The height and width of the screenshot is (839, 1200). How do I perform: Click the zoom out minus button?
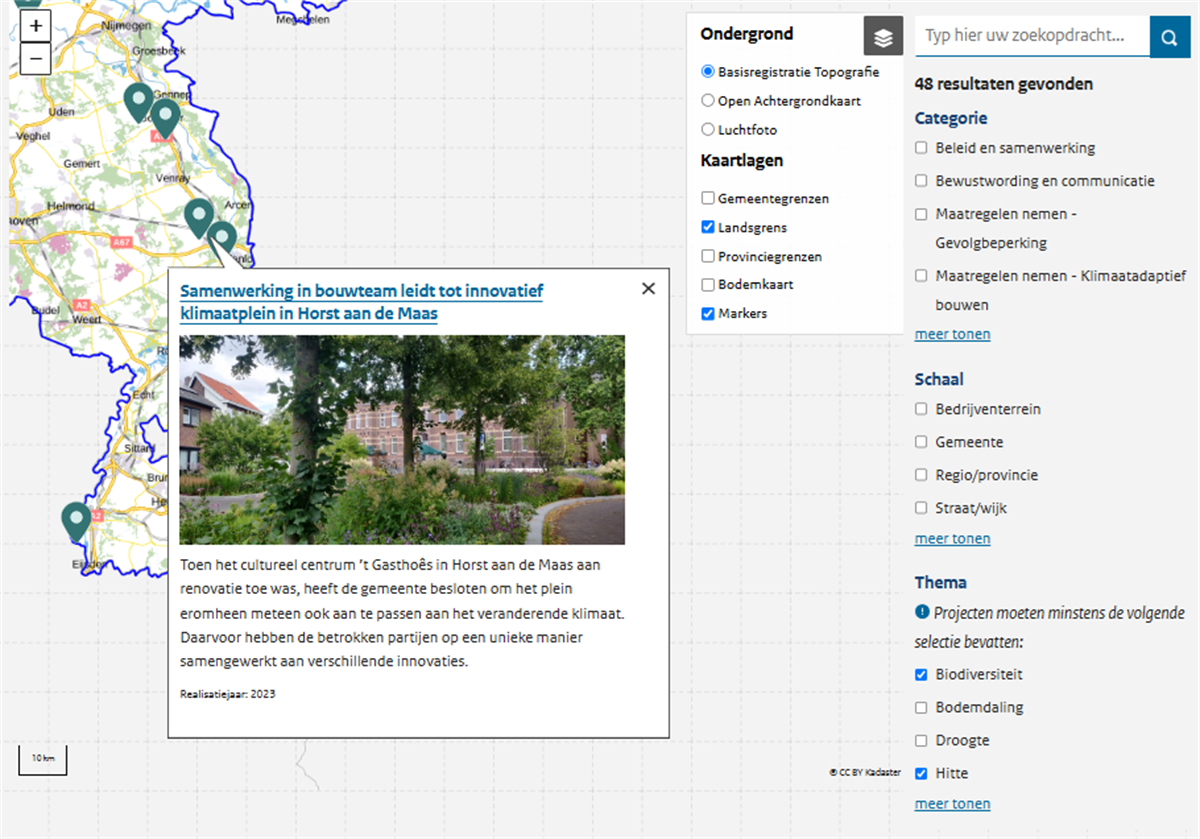coord(36,58)
